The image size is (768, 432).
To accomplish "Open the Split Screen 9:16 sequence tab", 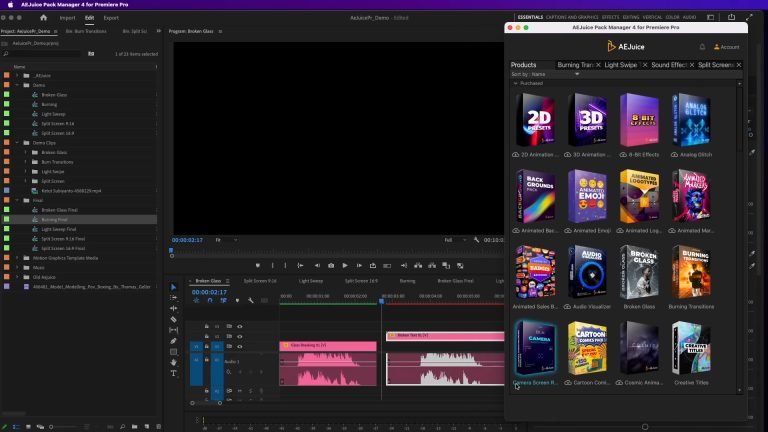I will coord(260,281).
